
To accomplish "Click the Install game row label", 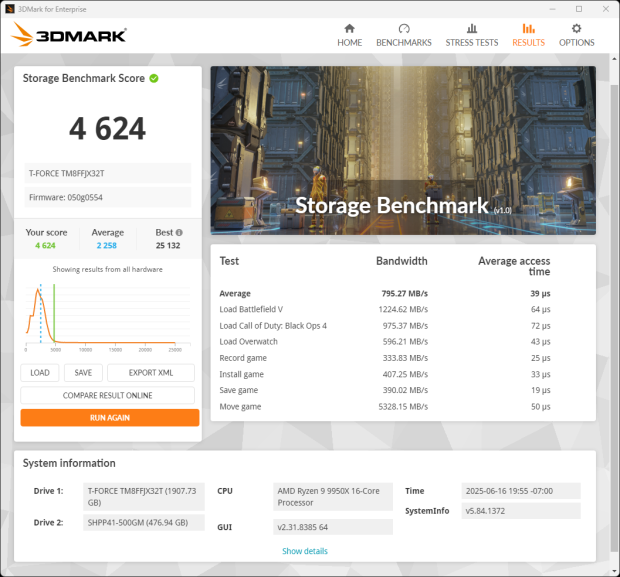I will (241, 374).
